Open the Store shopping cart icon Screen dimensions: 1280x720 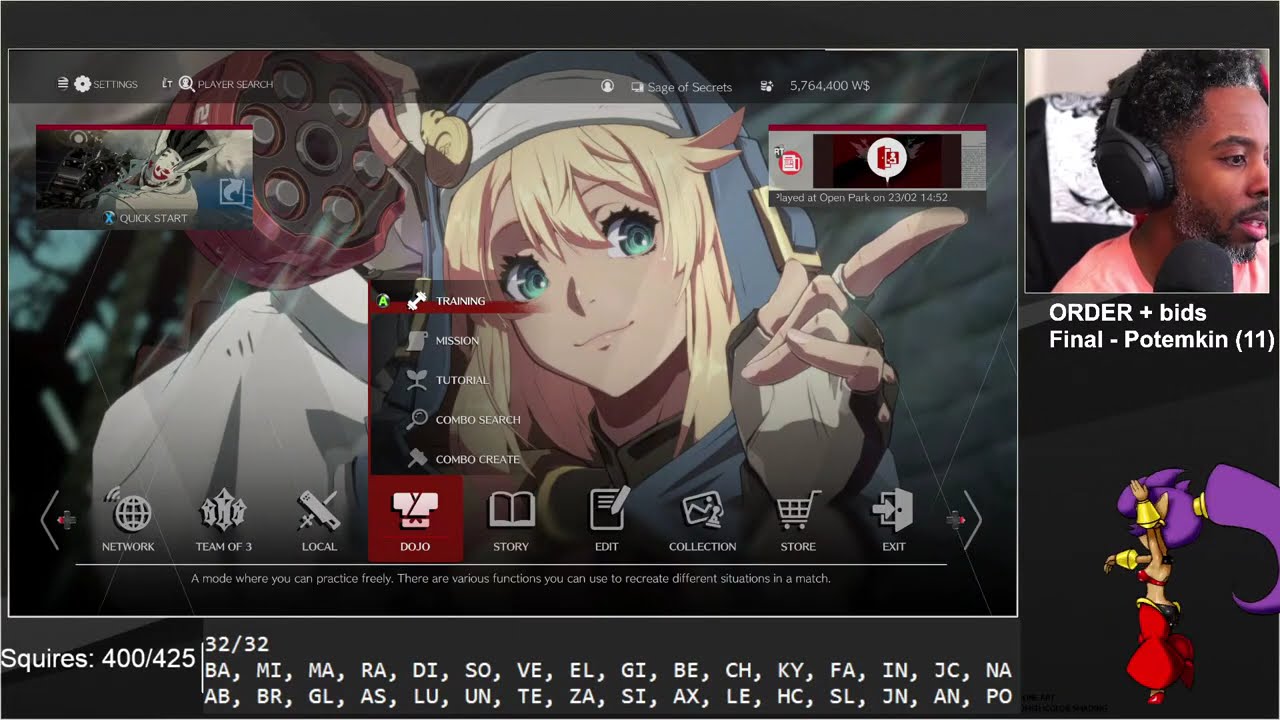click(x=798, y=510)
